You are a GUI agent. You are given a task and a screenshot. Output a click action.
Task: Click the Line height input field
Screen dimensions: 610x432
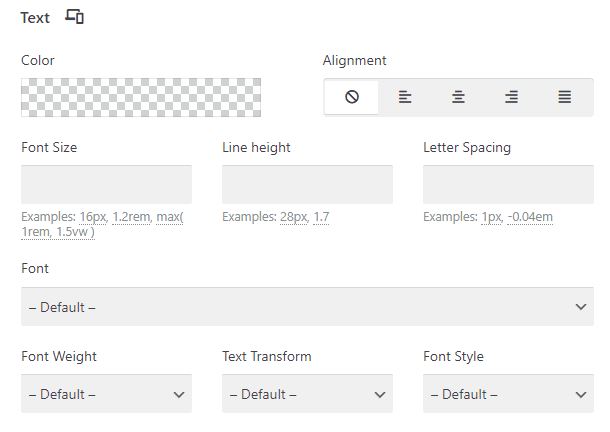pyautogui.click(x=307, y=185)
